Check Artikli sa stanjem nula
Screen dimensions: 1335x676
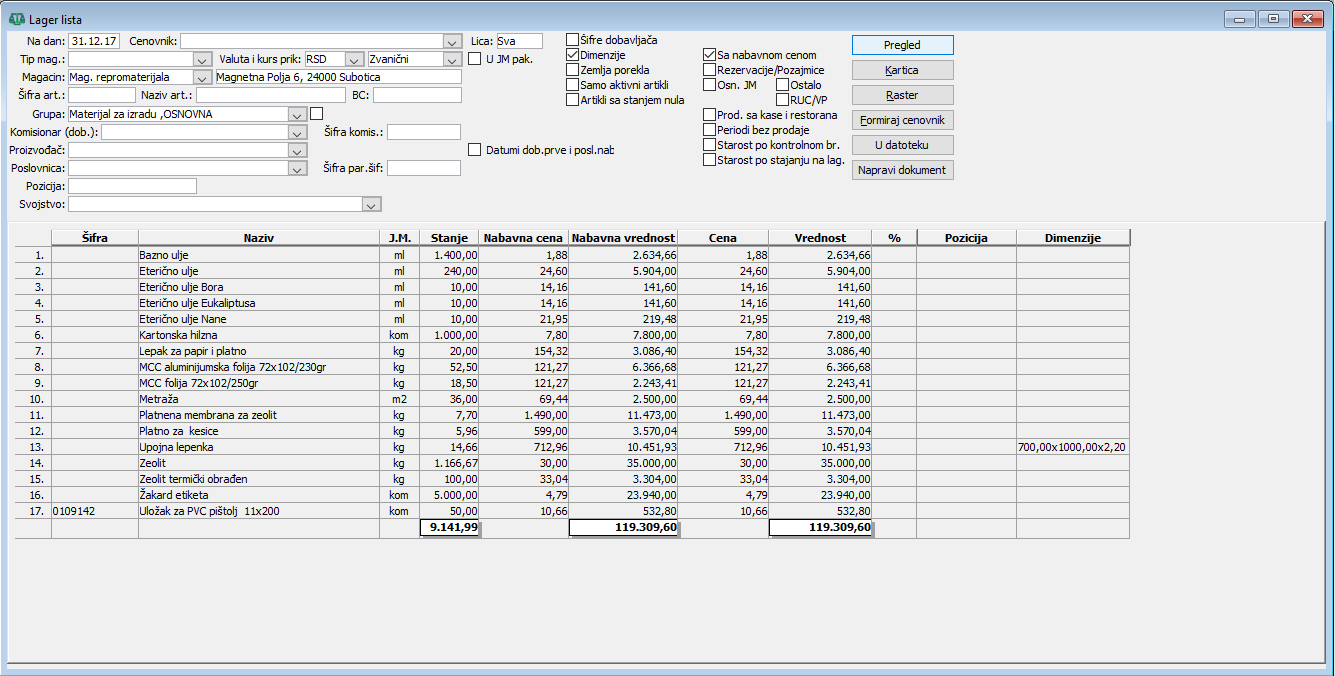pyautogui.click(x=573, y=100)
